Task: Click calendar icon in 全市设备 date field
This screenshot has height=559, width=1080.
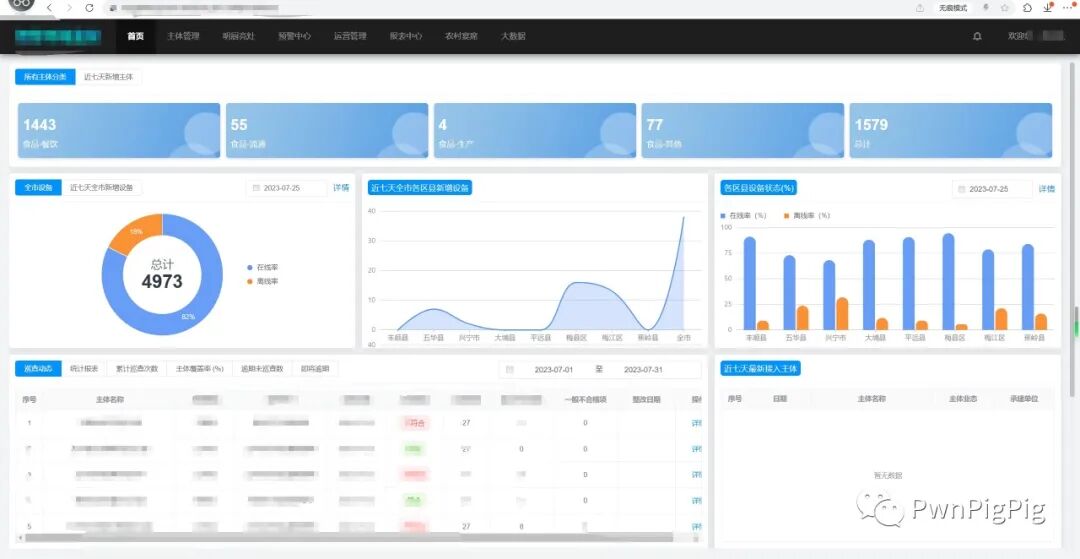Action: [x=256, y=188]
